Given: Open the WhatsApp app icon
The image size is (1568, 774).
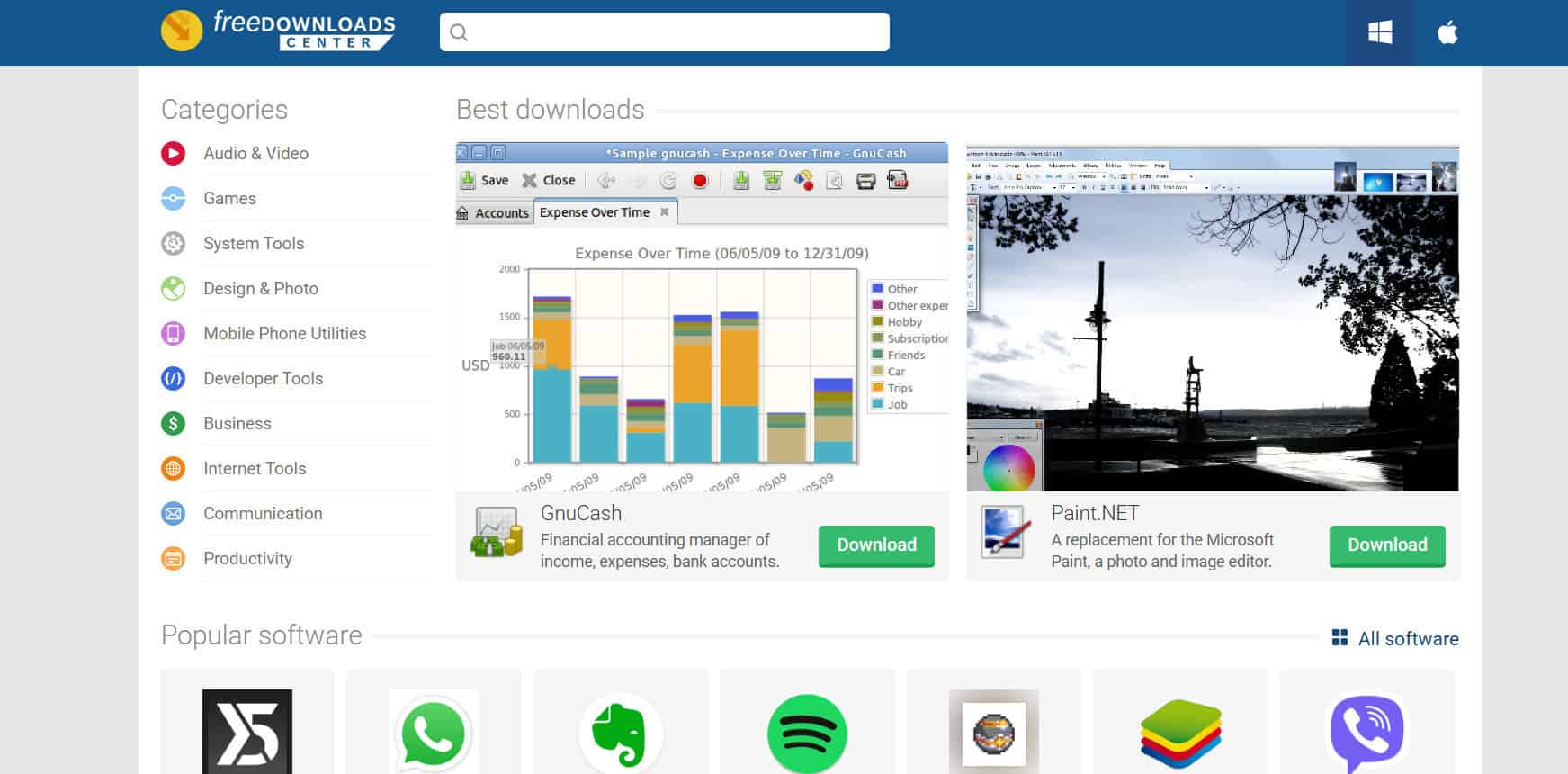Looking at the screenshot, I should click(x=434, y=732).
